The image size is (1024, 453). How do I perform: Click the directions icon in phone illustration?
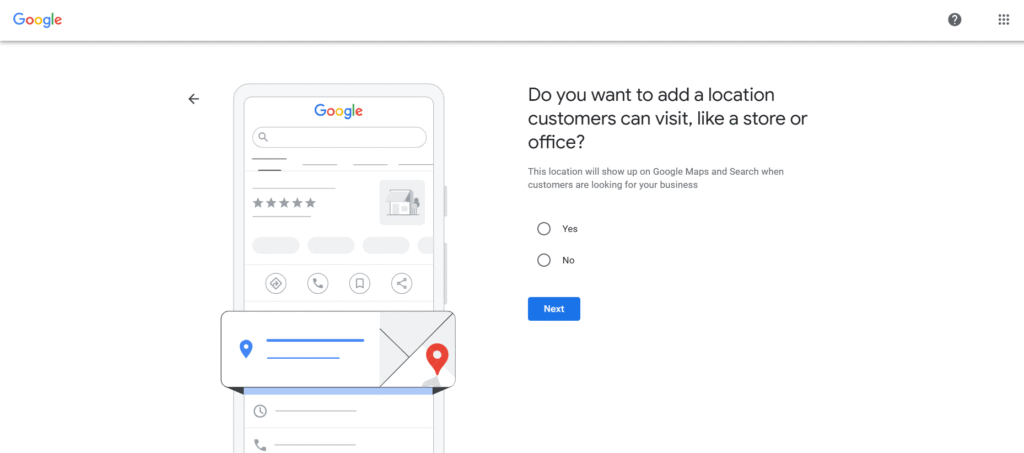pos(276,283)
